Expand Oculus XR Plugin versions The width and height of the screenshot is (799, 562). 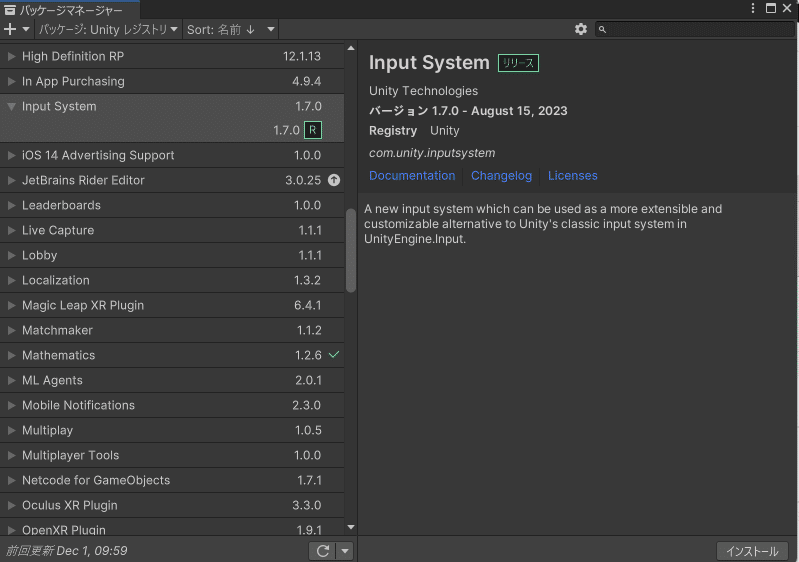[x=11, y=504]
